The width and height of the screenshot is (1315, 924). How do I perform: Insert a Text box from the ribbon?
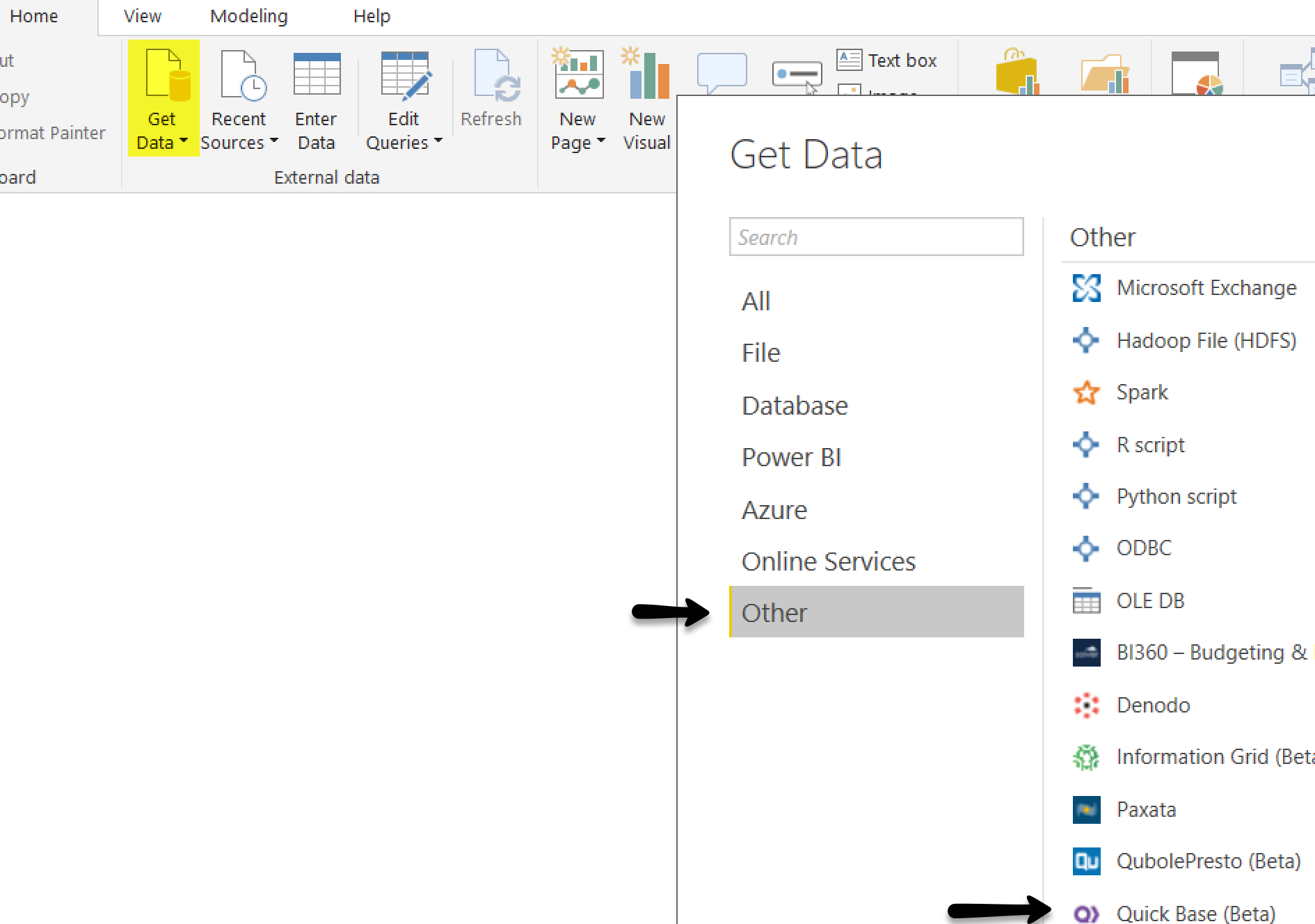click(x=887, y=61)
